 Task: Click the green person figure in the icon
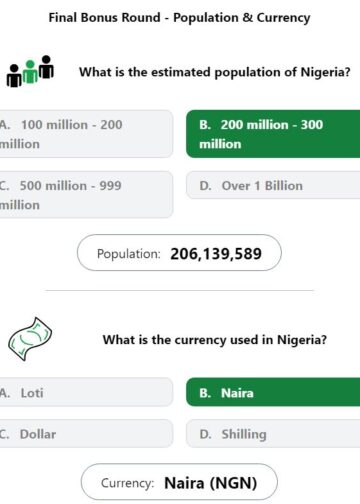(x=30, y=72)
